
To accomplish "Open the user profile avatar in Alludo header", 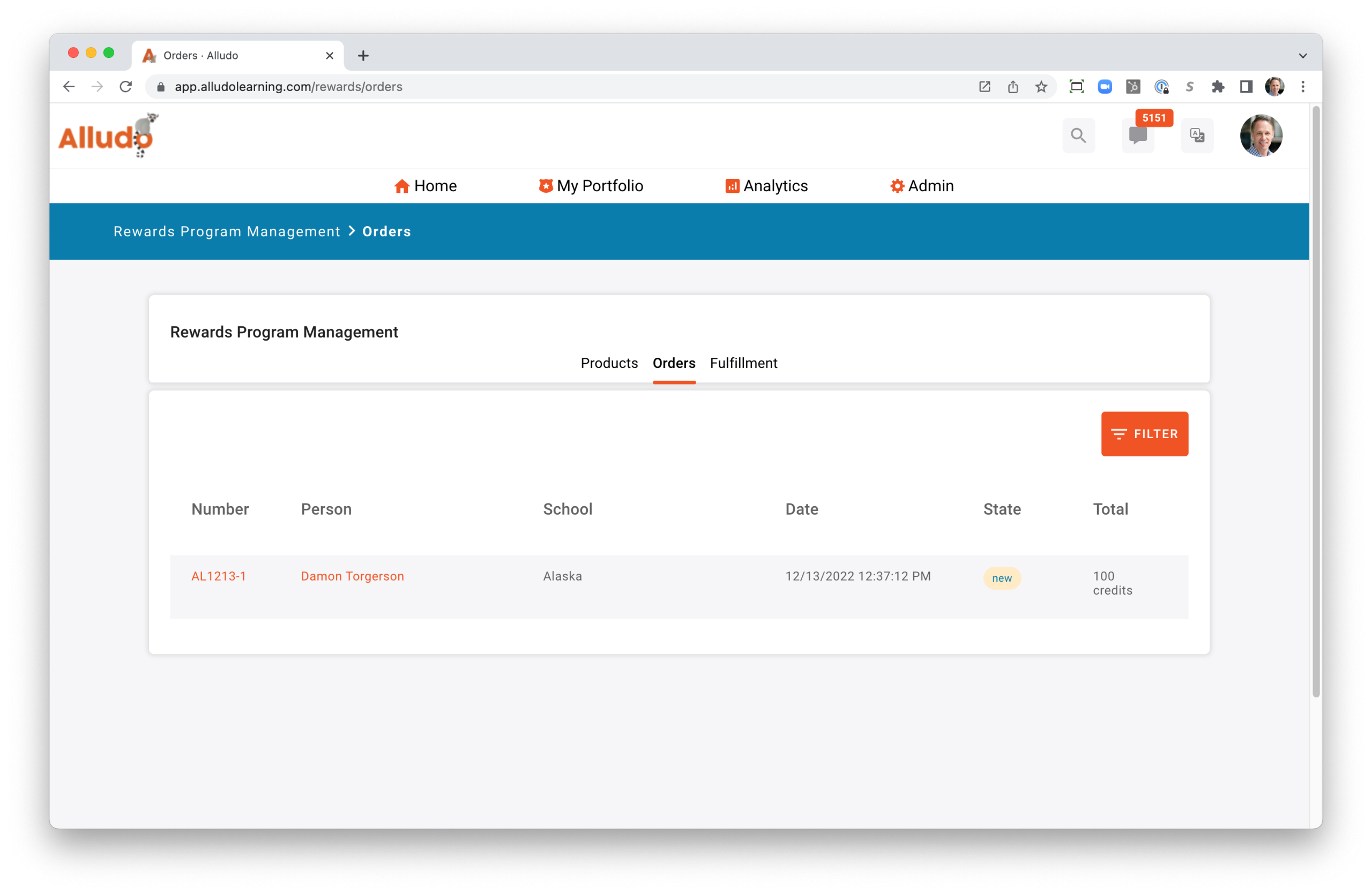I will coord(1261,136).
